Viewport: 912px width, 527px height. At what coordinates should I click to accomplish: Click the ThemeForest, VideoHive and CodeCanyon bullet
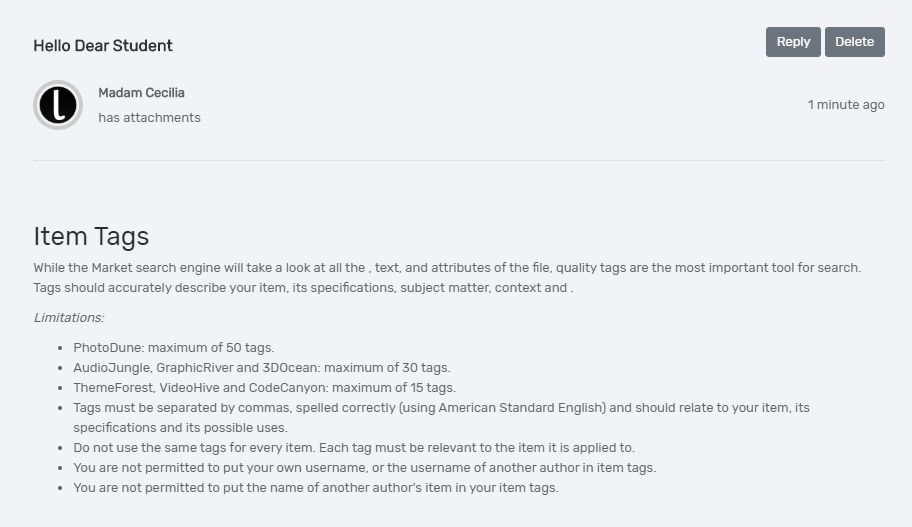click(x=264, y=388)
